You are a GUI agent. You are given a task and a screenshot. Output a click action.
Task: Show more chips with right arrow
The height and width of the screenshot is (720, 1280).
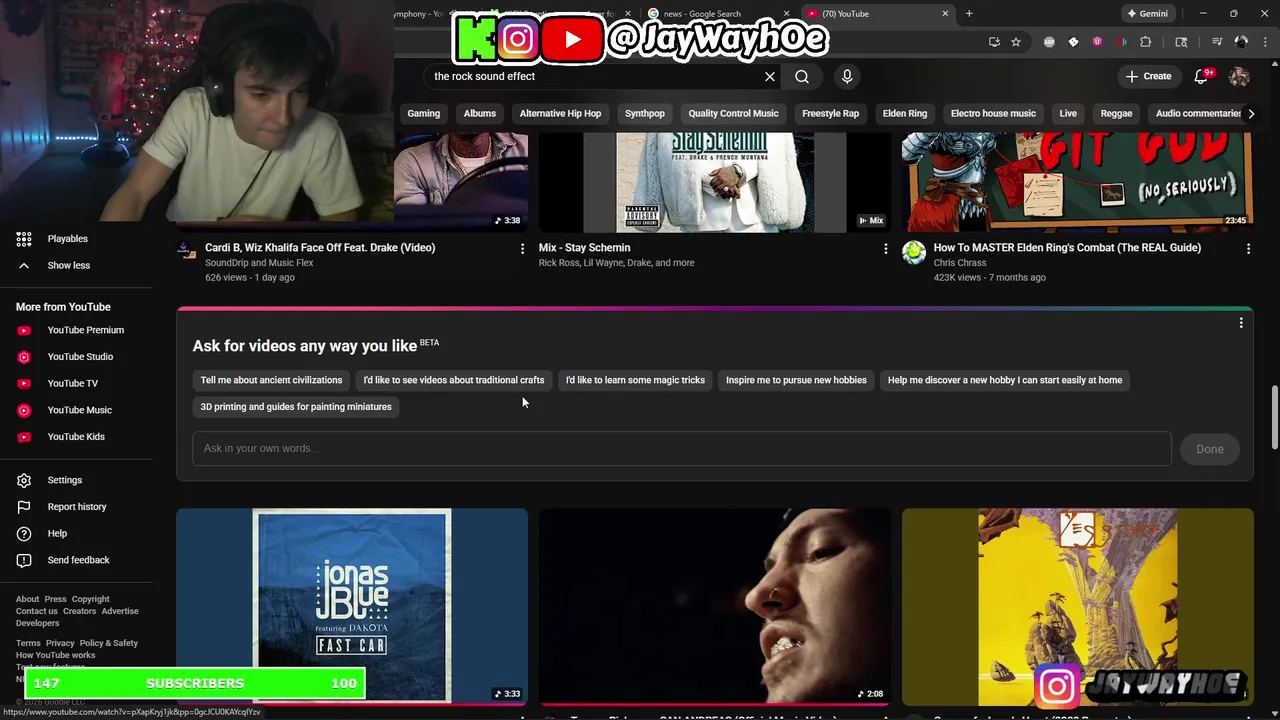point(1251,113)
